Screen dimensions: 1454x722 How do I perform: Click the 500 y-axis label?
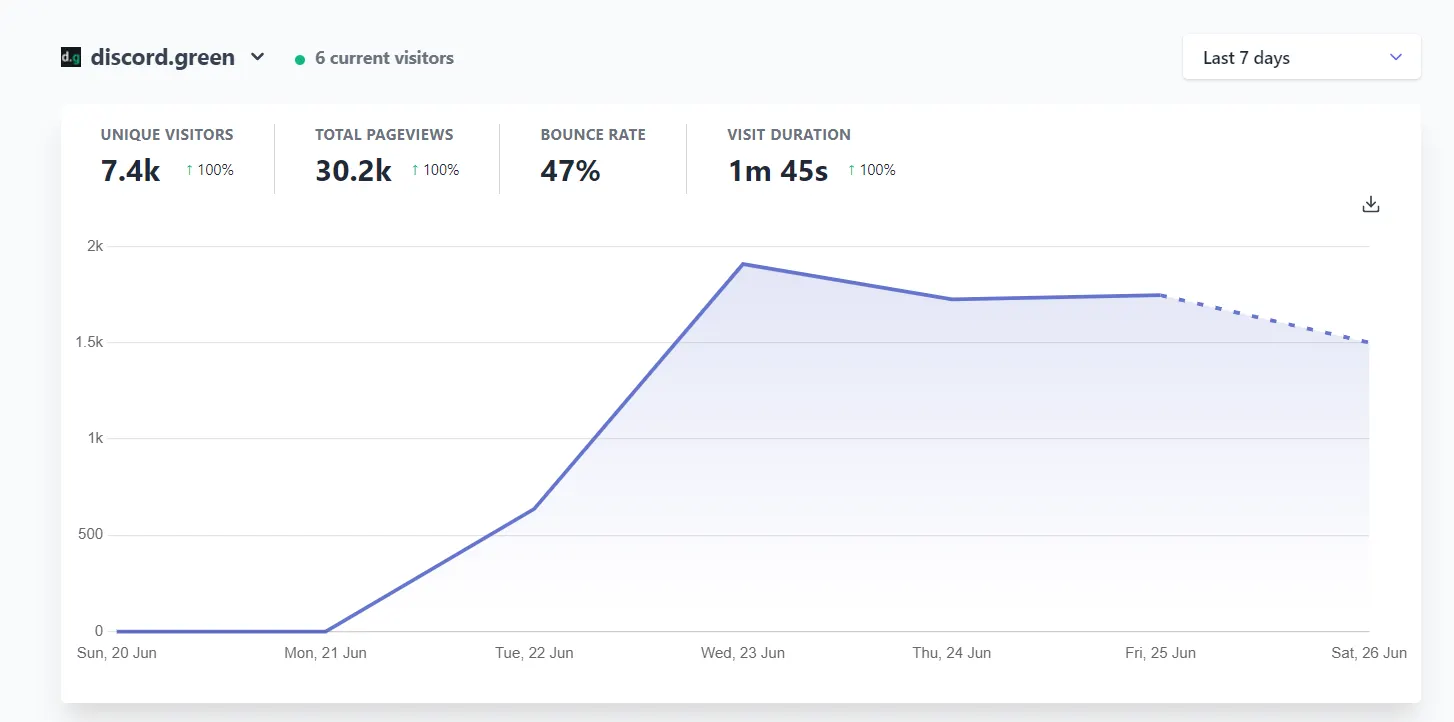(91, 535)
